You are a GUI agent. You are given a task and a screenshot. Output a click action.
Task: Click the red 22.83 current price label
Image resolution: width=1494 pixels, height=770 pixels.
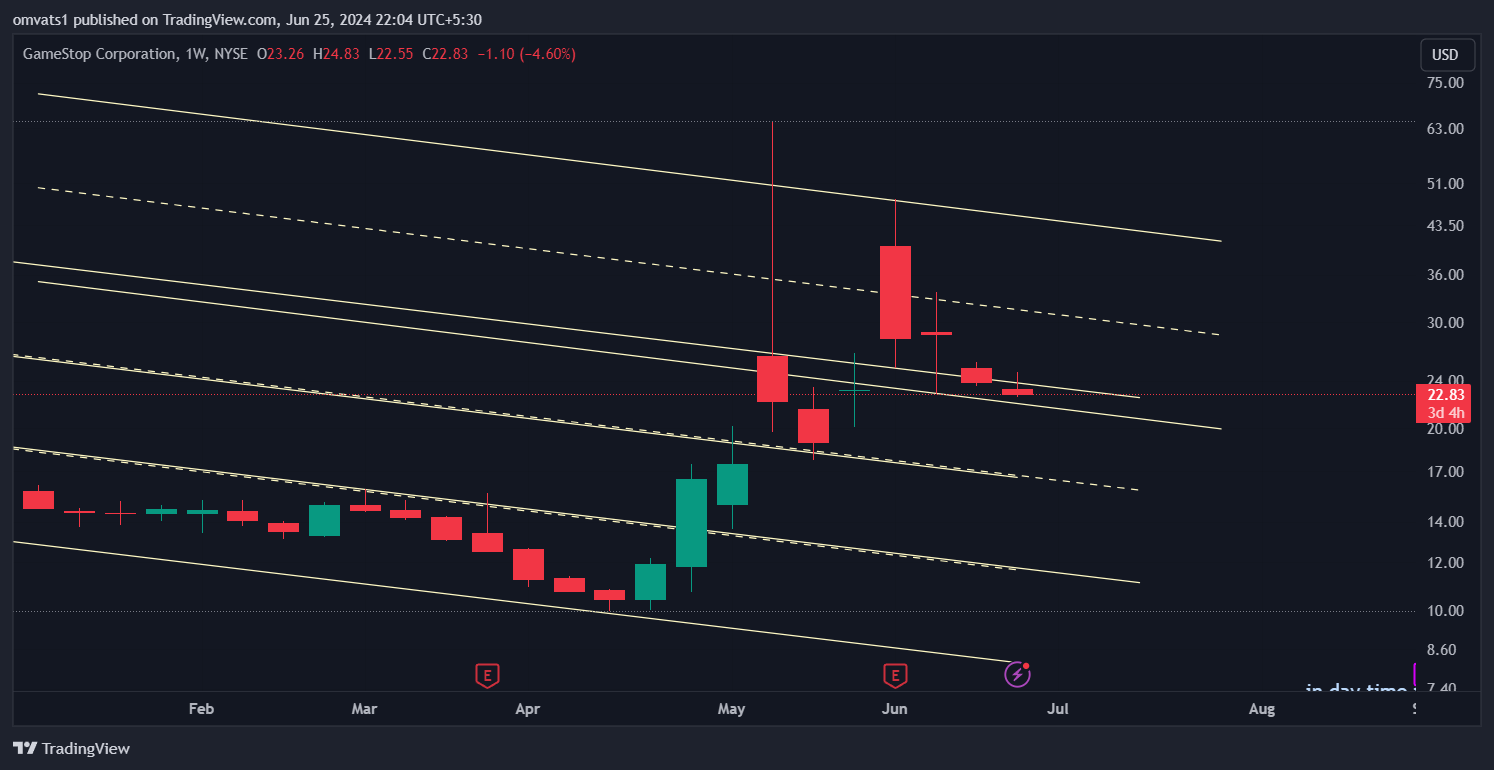coord(1446,395)
